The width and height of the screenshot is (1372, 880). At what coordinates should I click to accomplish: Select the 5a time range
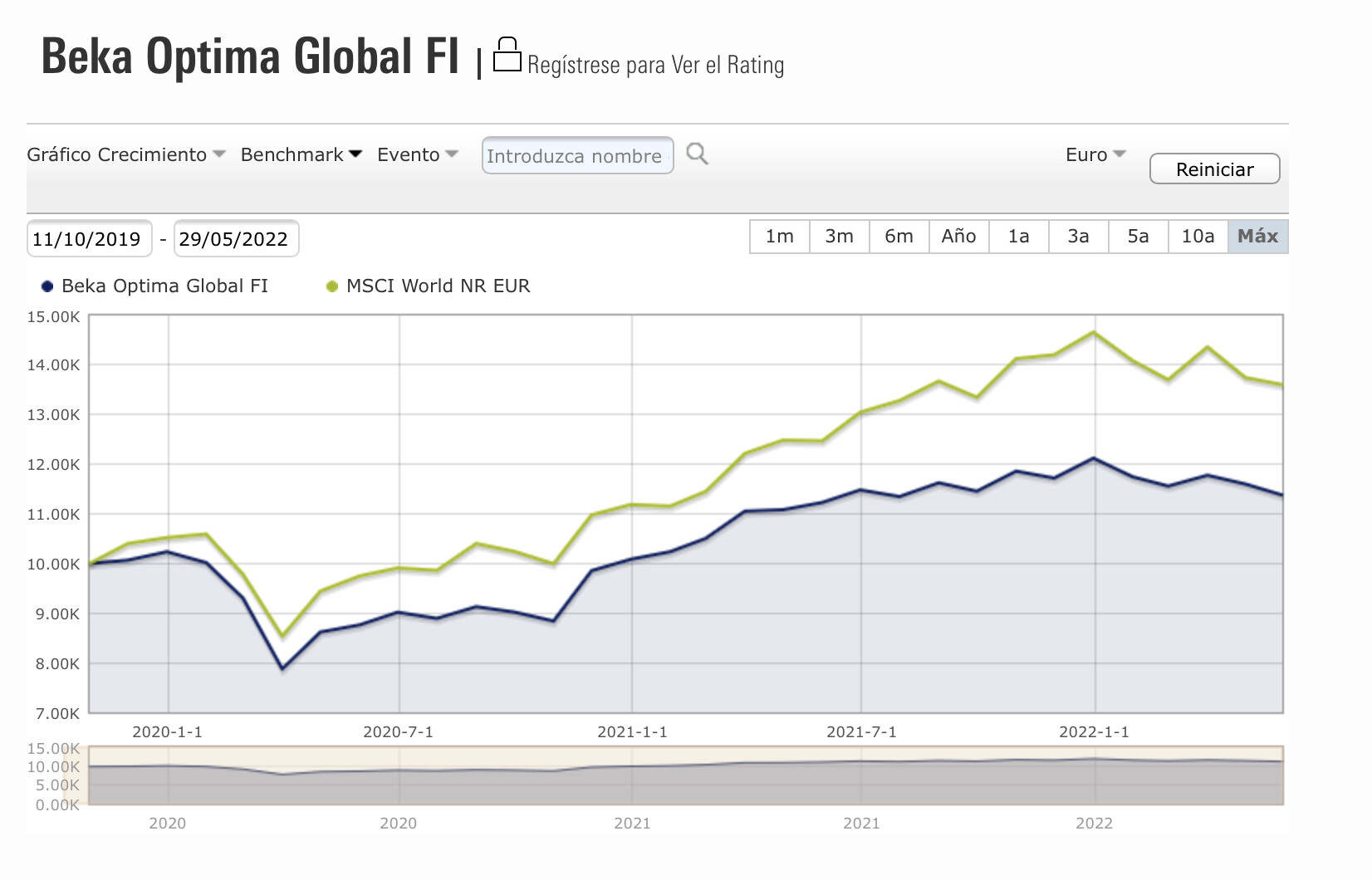(1138, 237)
